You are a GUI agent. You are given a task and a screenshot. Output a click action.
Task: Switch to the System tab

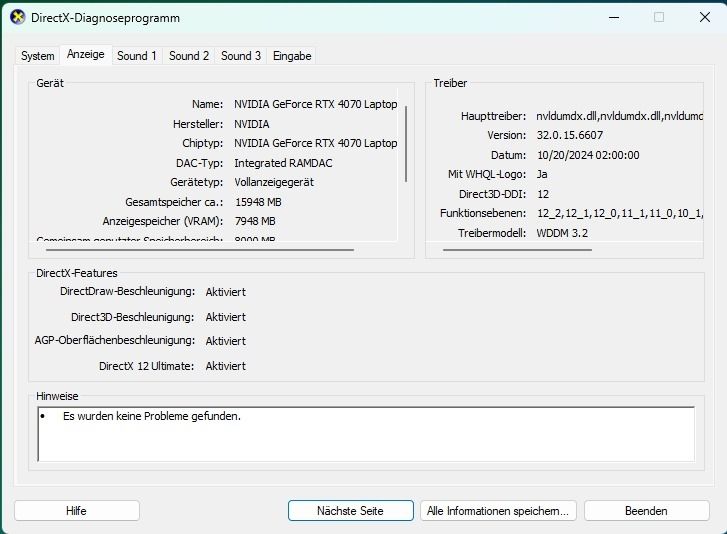pos(38,56)
